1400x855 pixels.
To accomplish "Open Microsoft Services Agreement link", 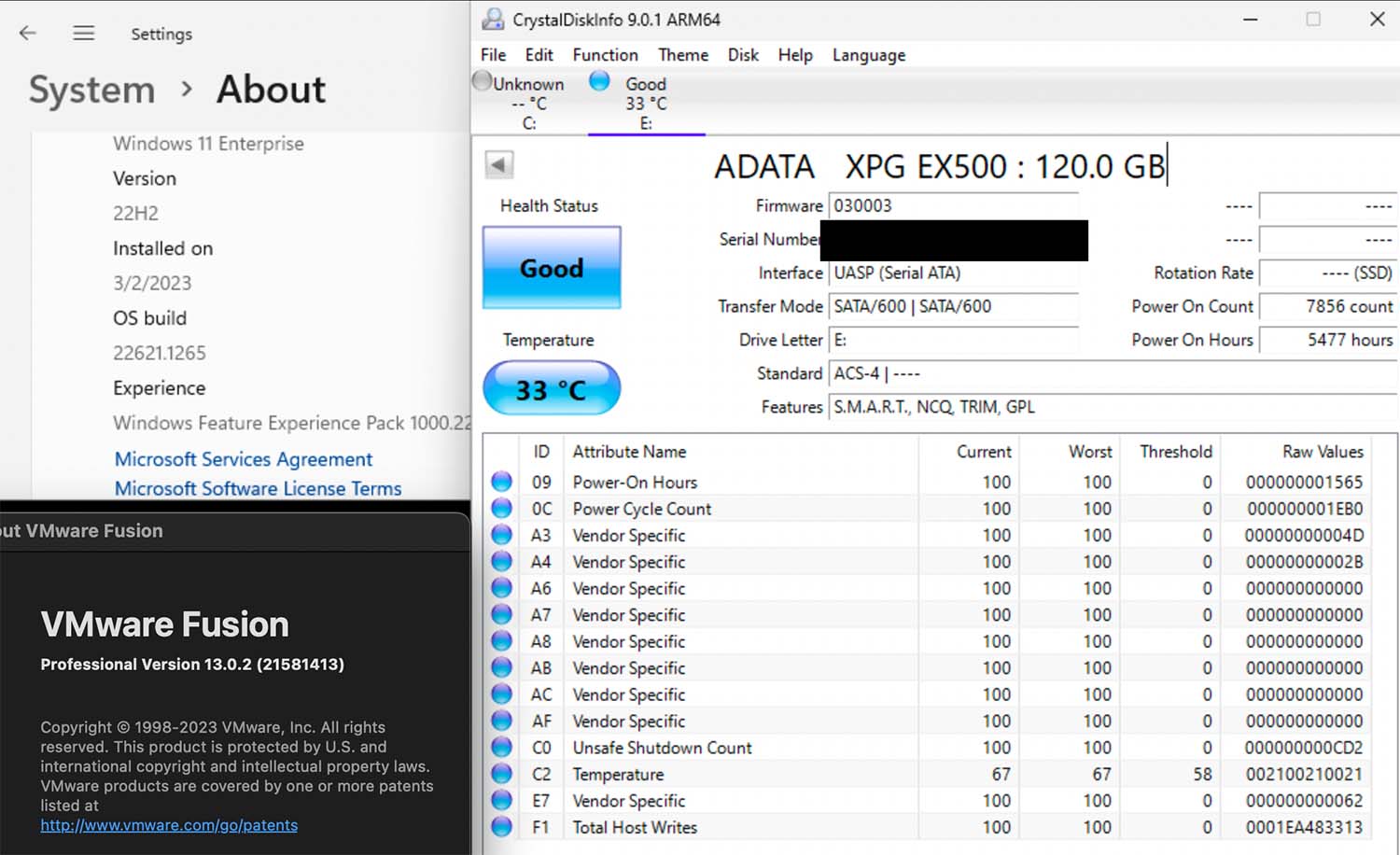I will point(244,459).
